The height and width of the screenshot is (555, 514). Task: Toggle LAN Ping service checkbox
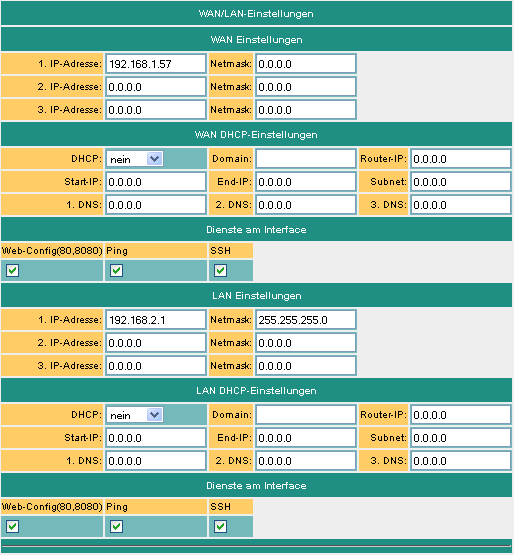(116, 527)
